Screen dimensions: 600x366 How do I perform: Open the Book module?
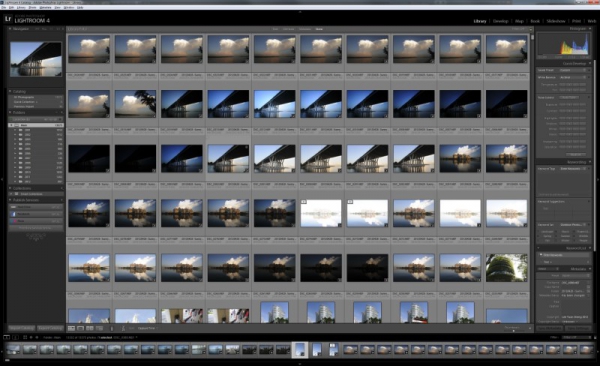(535, 21)
